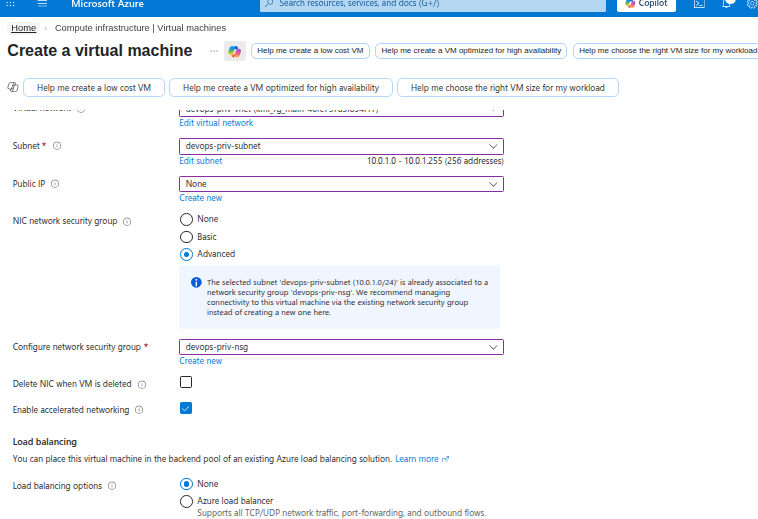Viewport: 758px width, 519px height.
Task: Click Edit virtual network link
Action: 216,123
